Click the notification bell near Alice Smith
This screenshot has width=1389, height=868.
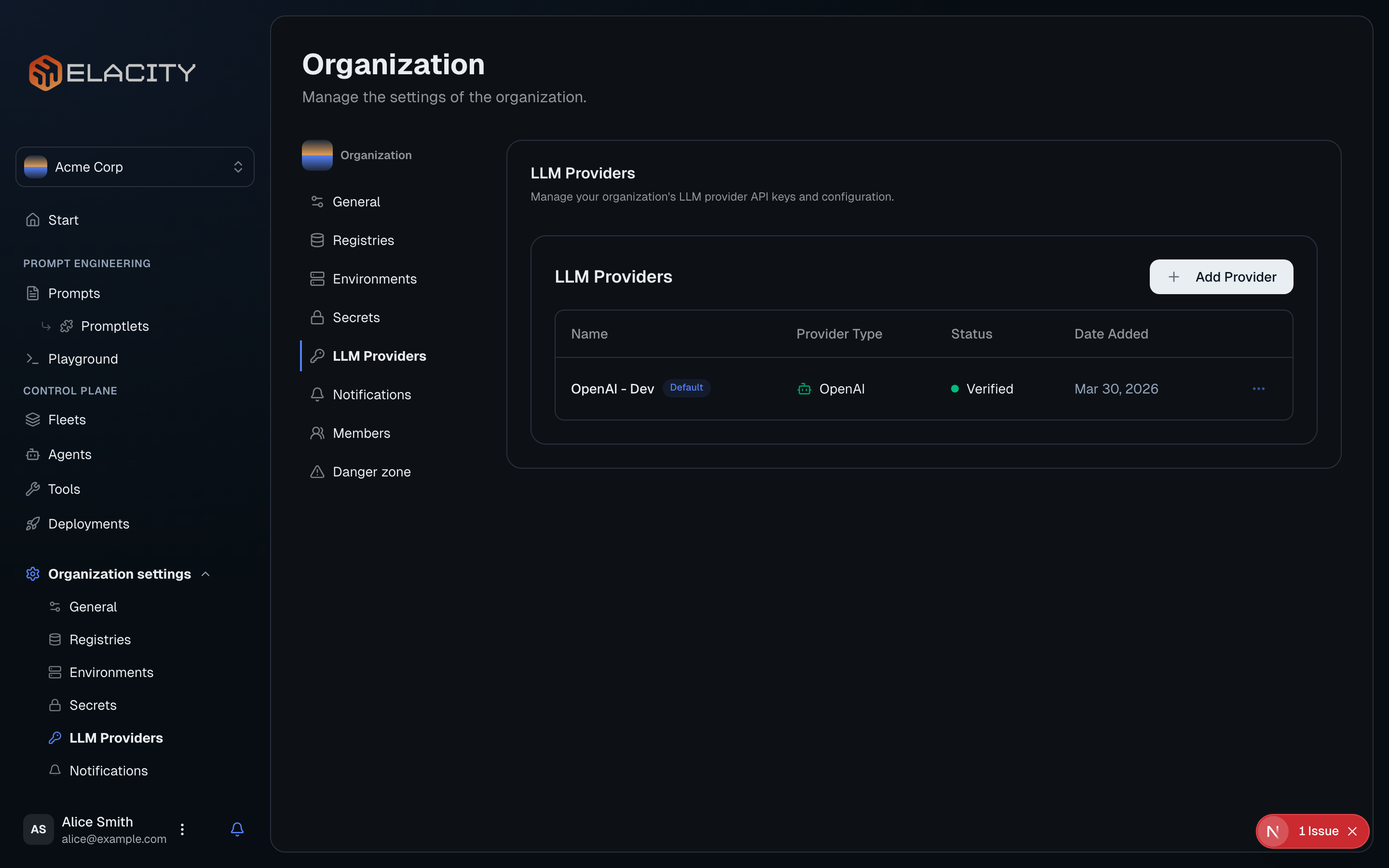click(237, 829)
